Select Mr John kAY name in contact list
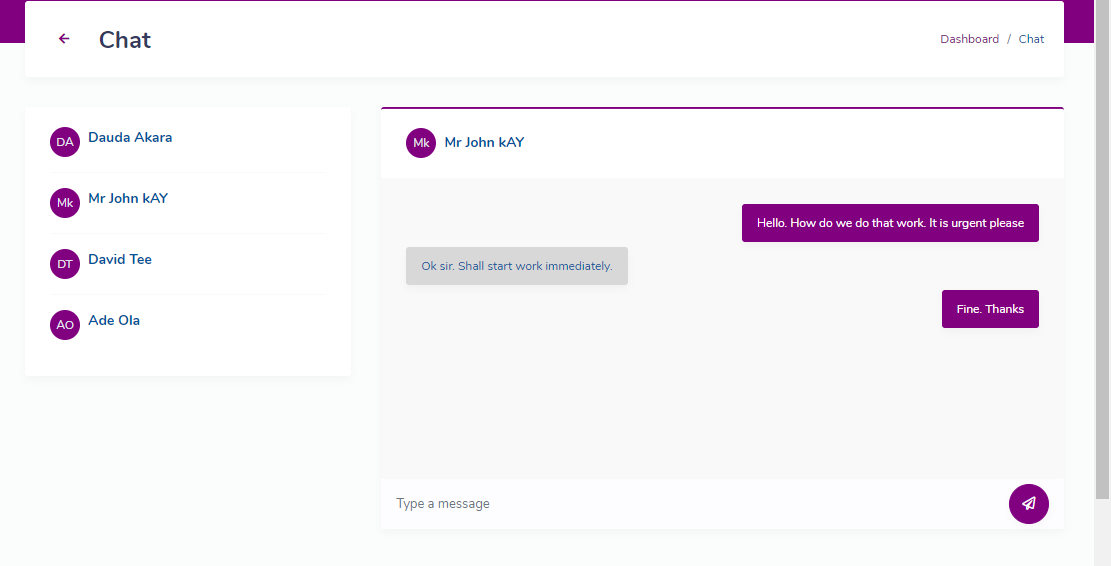 pyautogui.click(x=128, y=198)
